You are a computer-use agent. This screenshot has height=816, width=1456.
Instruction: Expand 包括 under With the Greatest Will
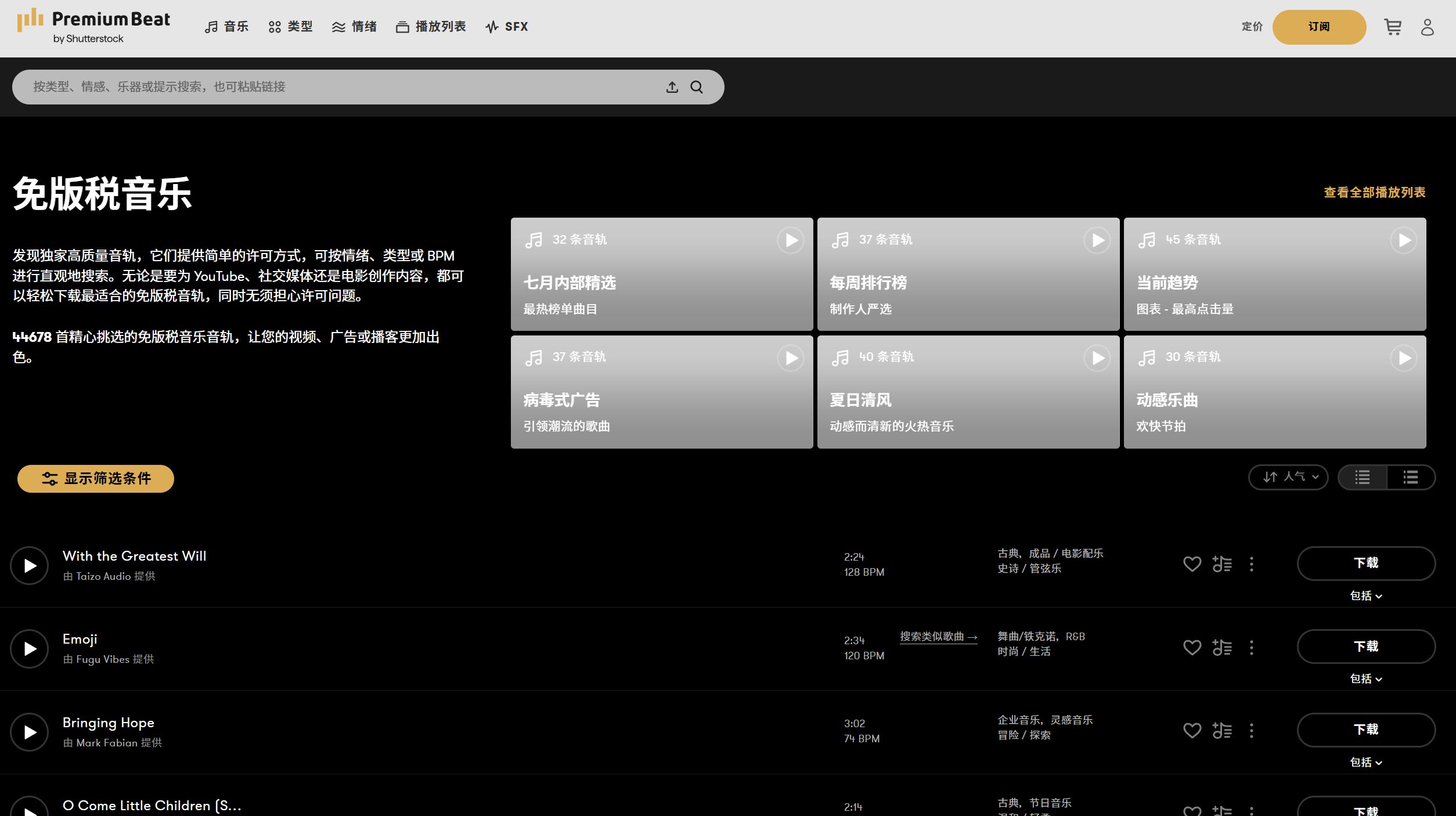coord(1366,596)
